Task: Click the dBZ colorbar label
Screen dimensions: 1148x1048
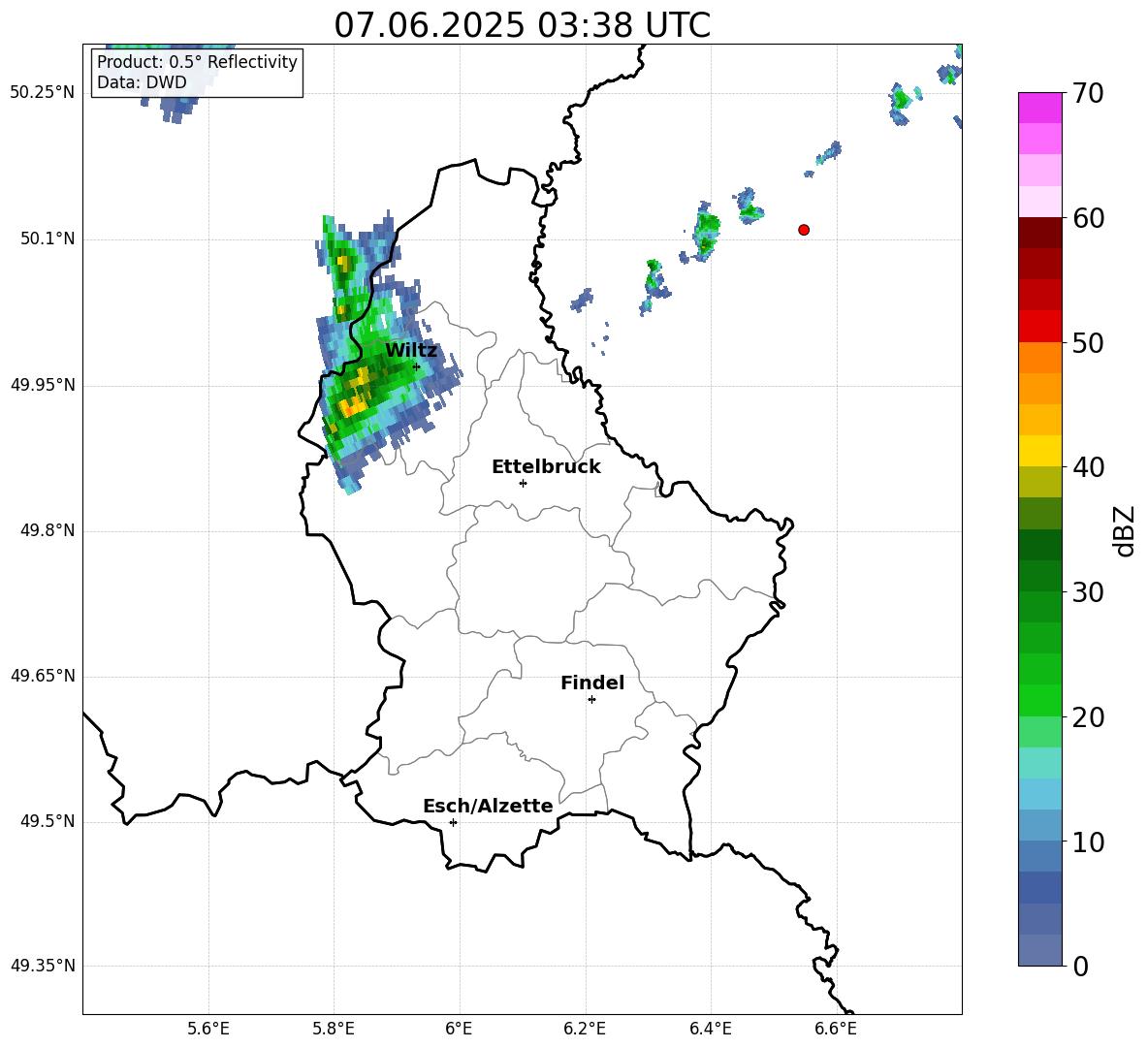Action: click(1125, 530)
